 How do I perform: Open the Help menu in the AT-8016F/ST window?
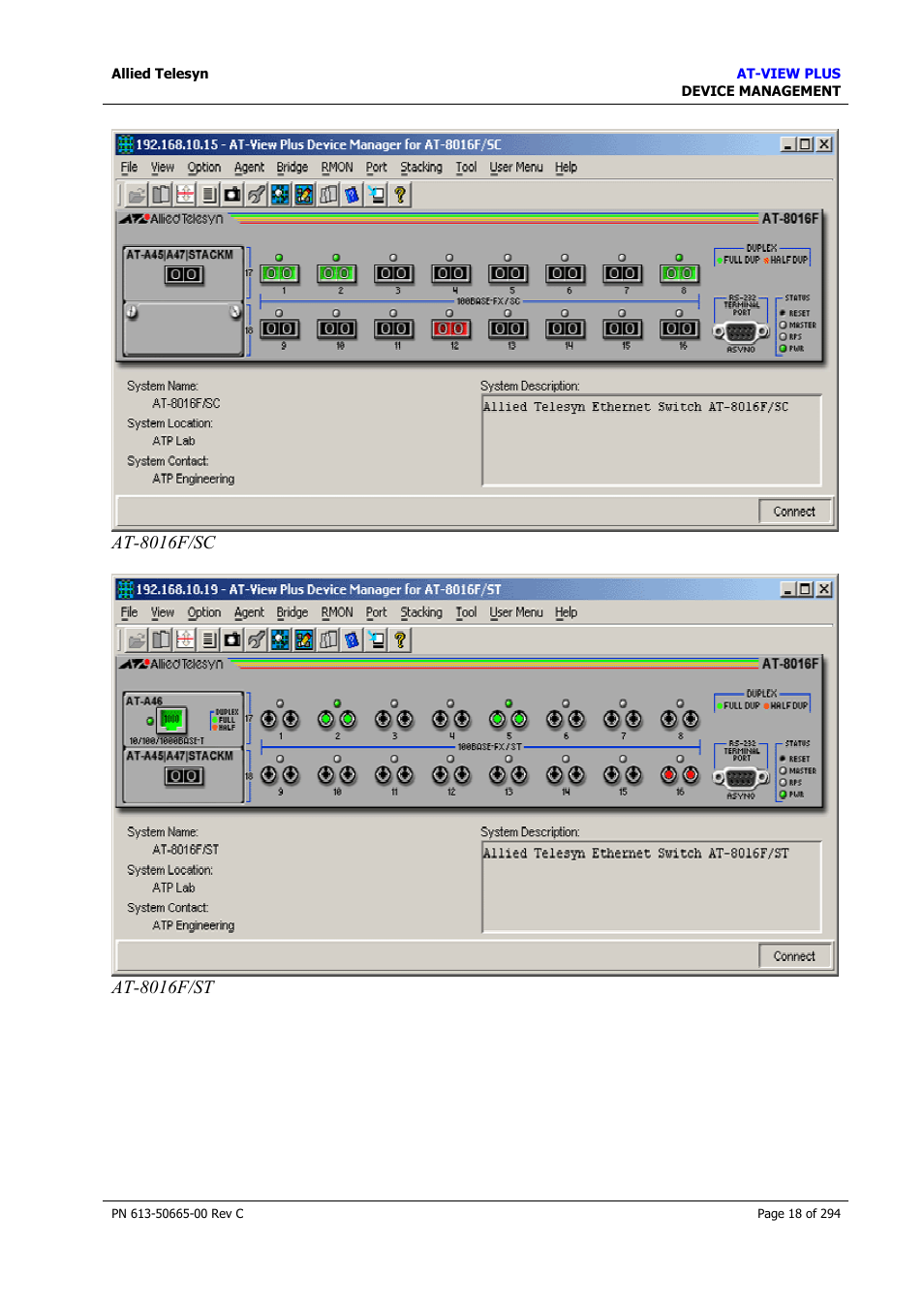pos(566,612)
